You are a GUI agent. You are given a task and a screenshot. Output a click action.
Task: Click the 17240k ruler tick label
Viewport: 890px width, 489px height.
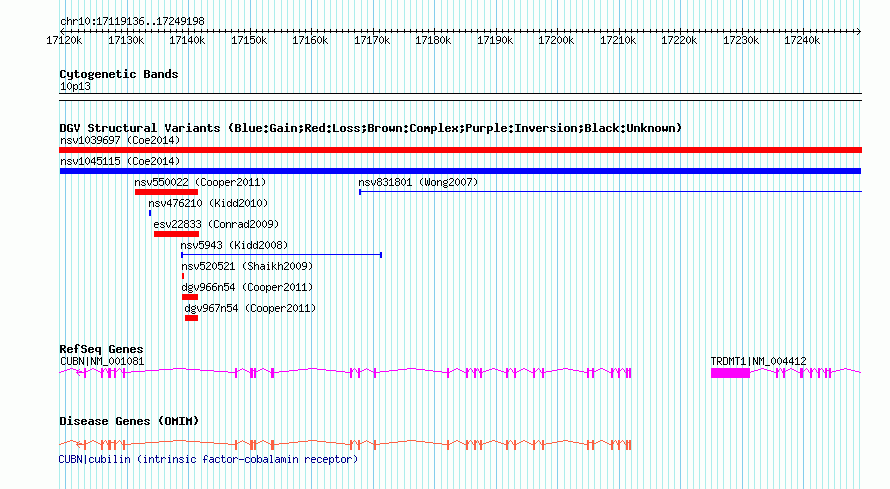click(802, 40)
